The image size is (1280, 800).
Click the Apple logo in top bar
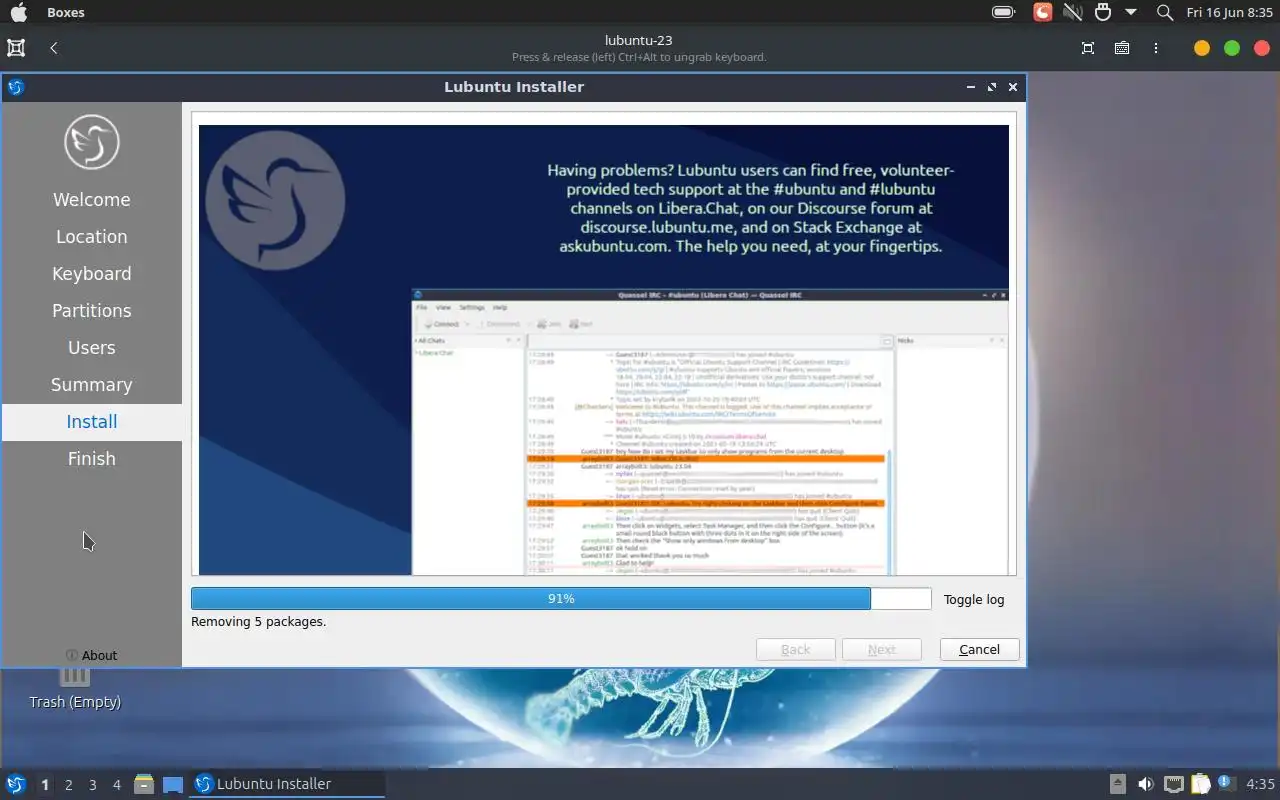[18, 12]
